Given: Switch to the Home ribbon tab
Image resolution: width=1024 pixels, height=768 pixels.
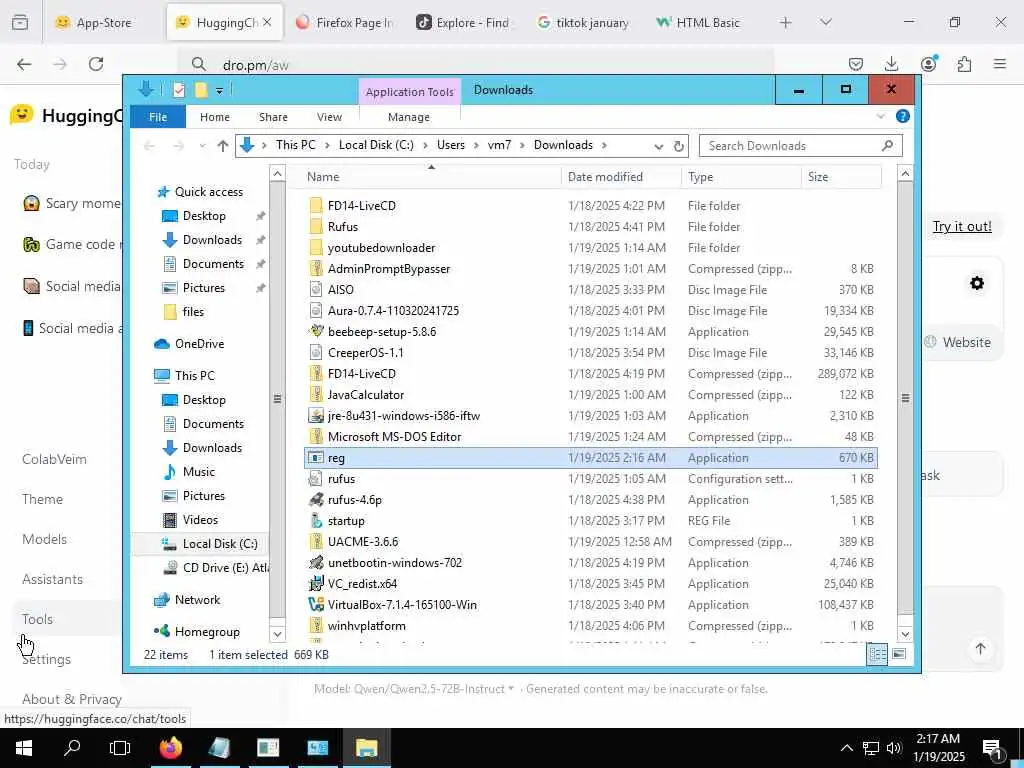Looking at the screenshot, I should point(215,117).
